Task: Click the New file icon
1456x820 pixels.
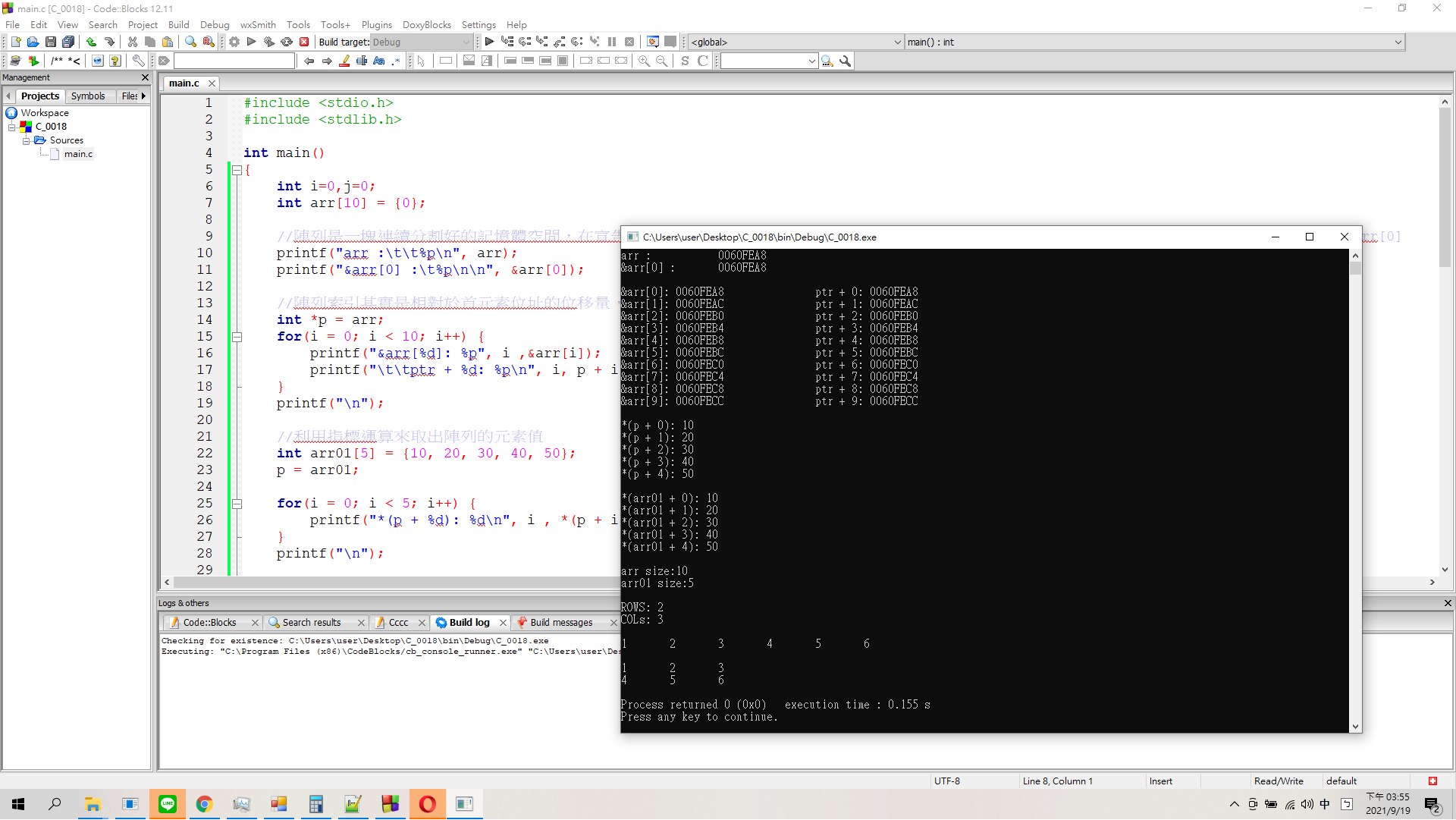Action: click(15, 42)
